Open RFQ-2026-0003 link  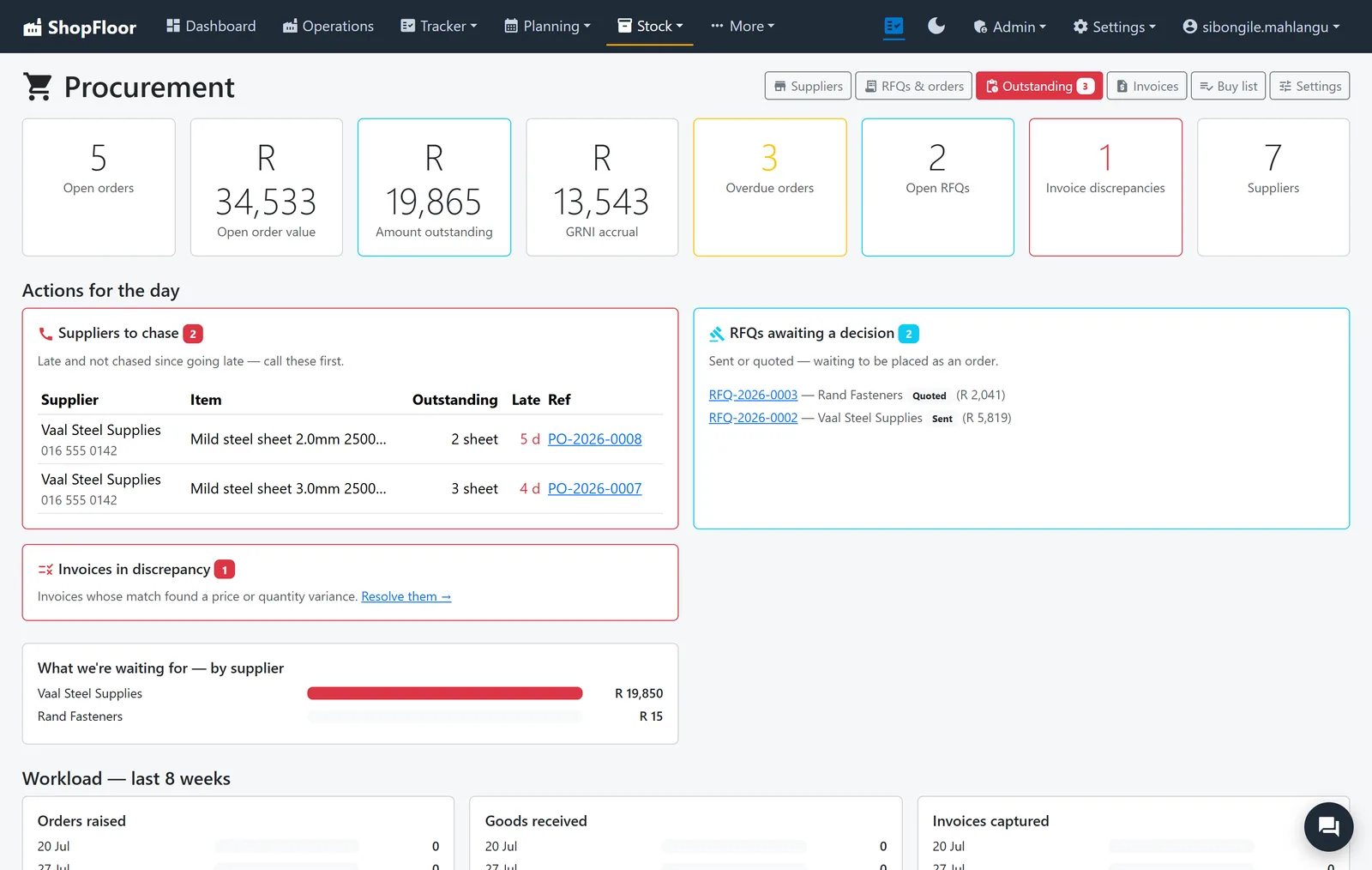753,395
